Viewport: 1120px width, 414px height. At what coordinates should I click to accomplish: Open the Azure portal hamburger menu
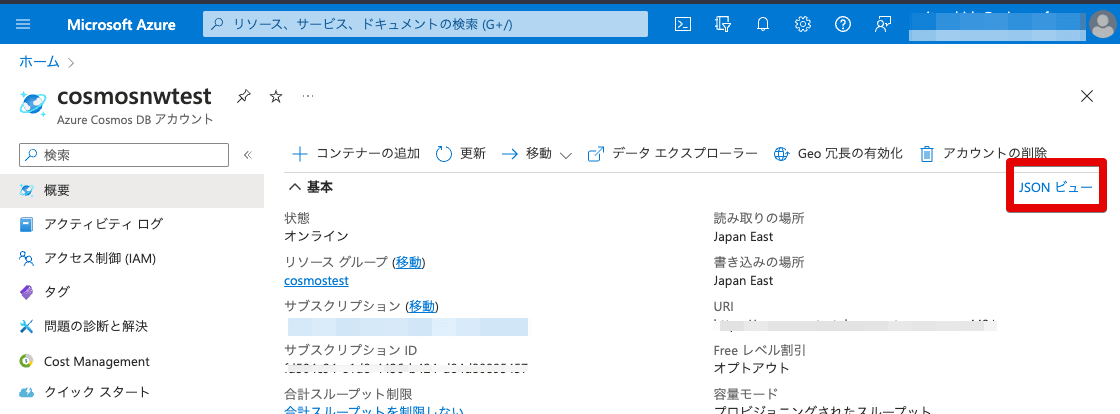click(23, 24)
